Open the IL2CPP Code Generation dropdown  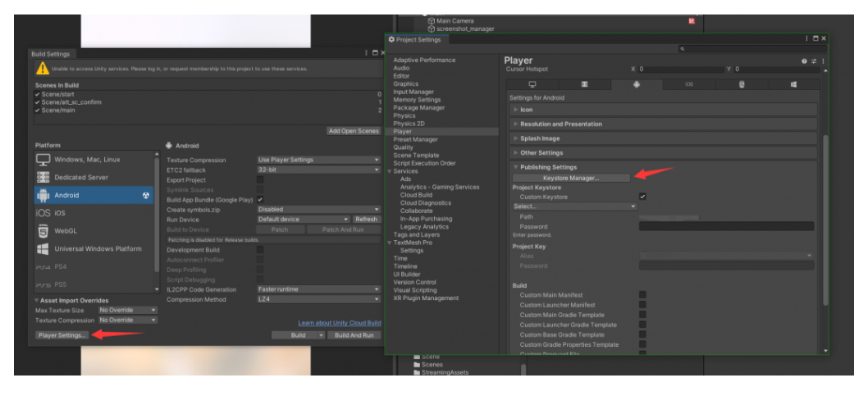coord(319,289)
